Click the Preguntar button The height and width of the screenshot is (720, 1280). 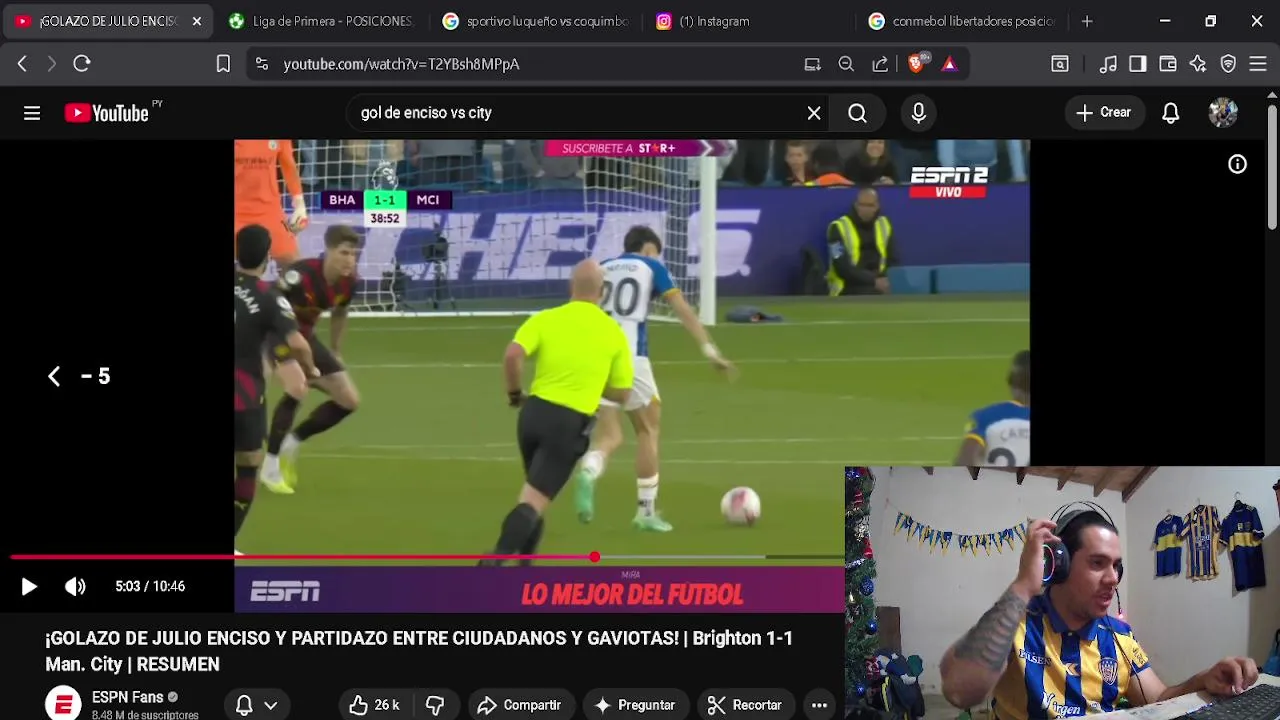coord(636,705)
